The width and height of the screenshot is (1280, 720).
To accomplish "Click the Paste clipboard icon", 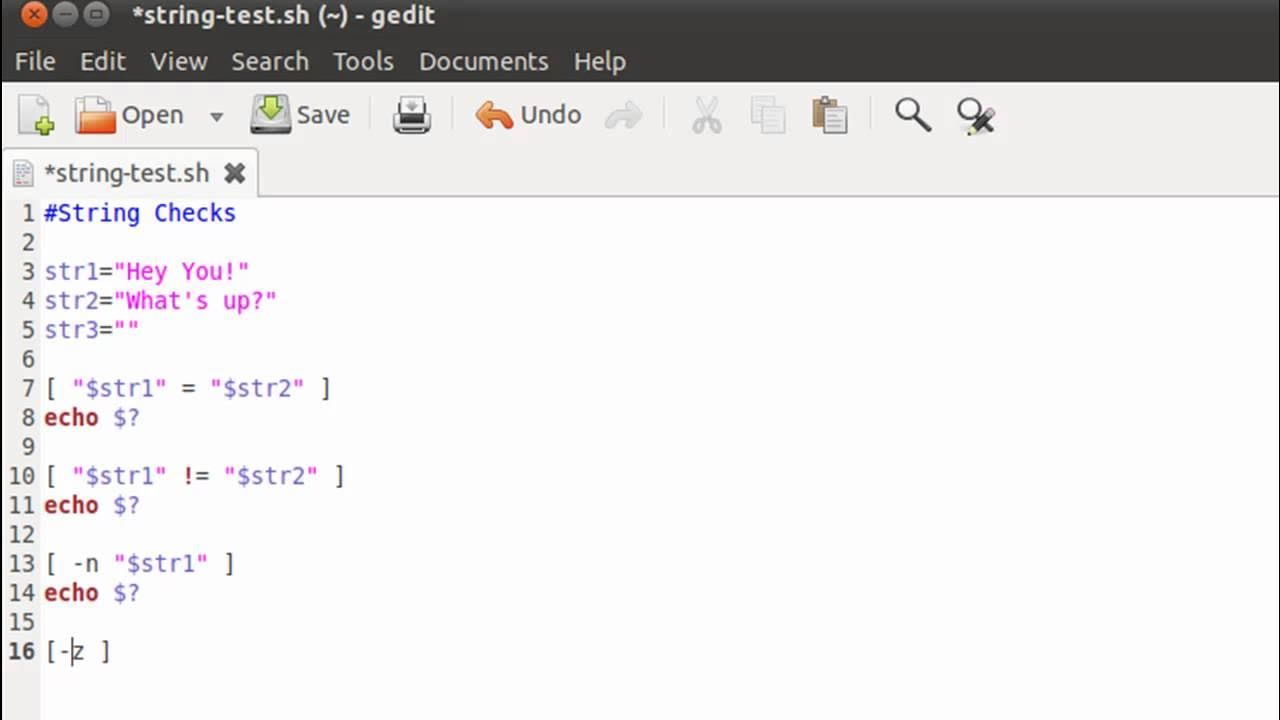I will point(830,116).
